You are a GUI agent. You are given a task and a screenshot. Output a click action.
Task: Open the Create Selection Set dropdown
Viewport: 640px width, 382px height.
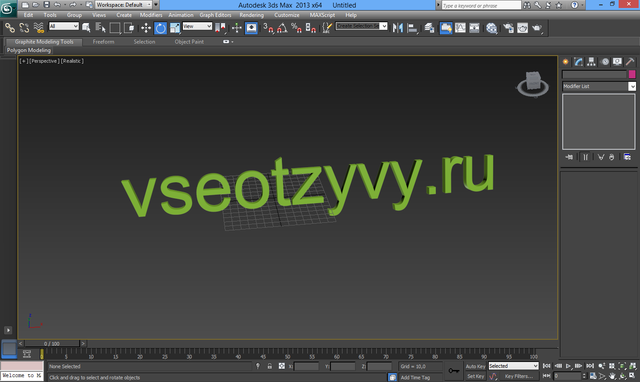pos(362,26)
